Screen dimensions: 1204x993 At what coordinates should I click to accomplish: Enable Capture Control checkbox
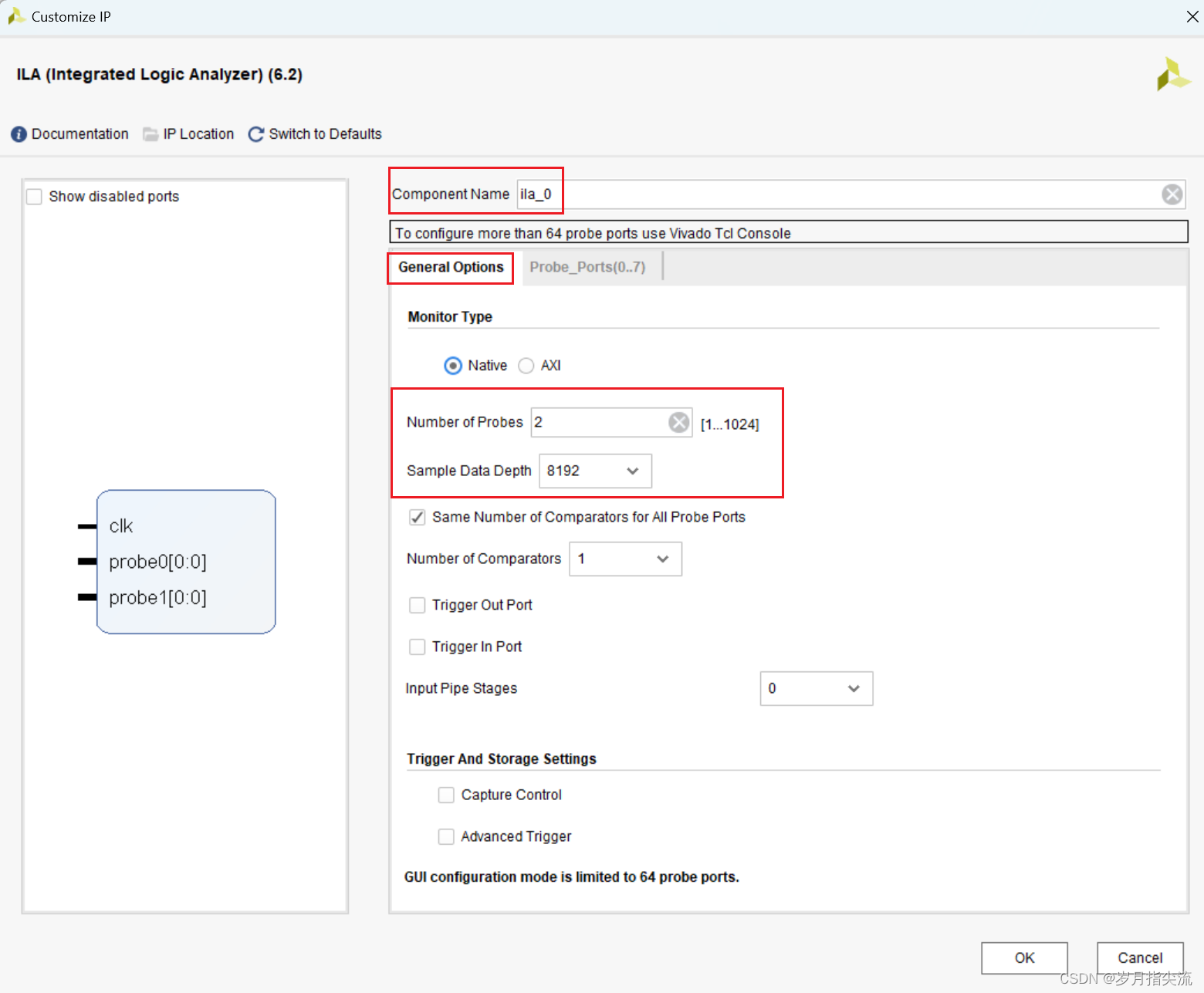446,795
